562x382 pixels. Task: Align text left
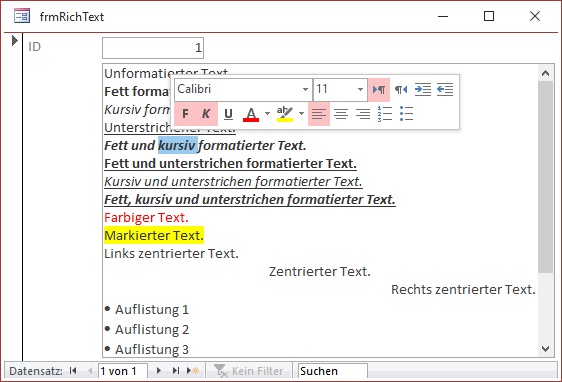coord(319,114)
